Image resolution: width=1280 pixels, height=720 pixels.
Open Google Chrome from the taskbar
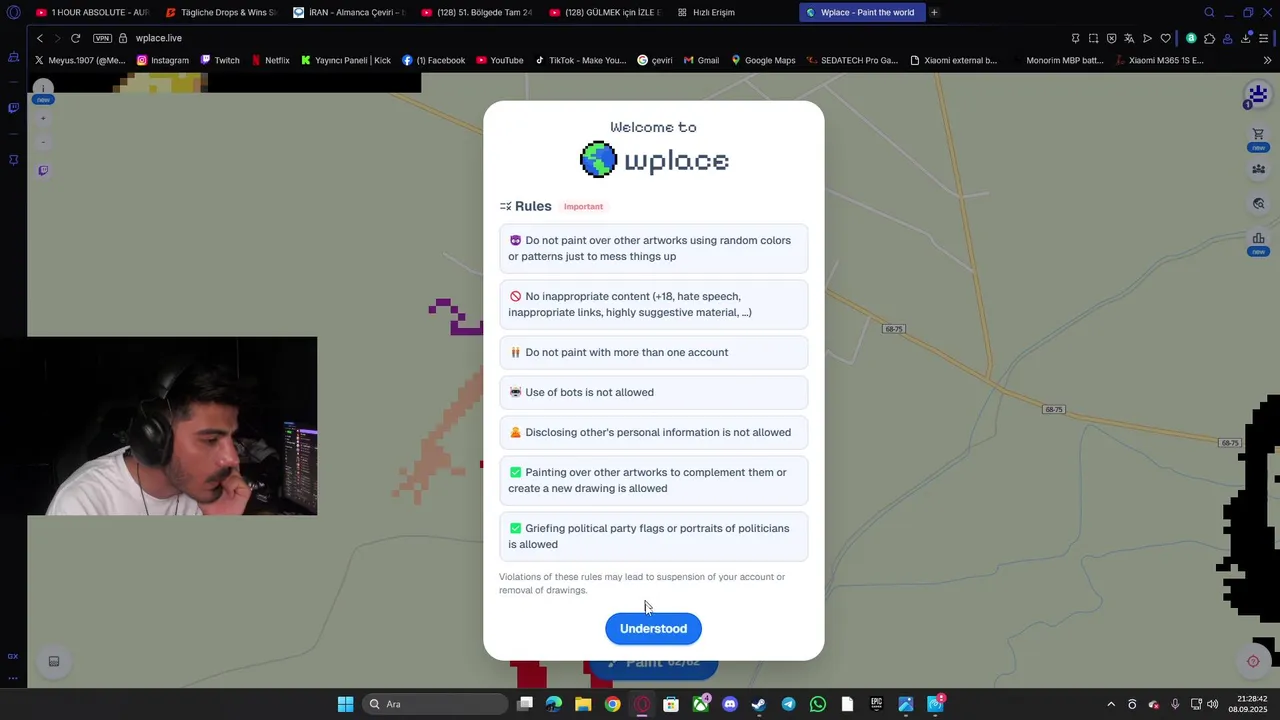tap(612, 704)
